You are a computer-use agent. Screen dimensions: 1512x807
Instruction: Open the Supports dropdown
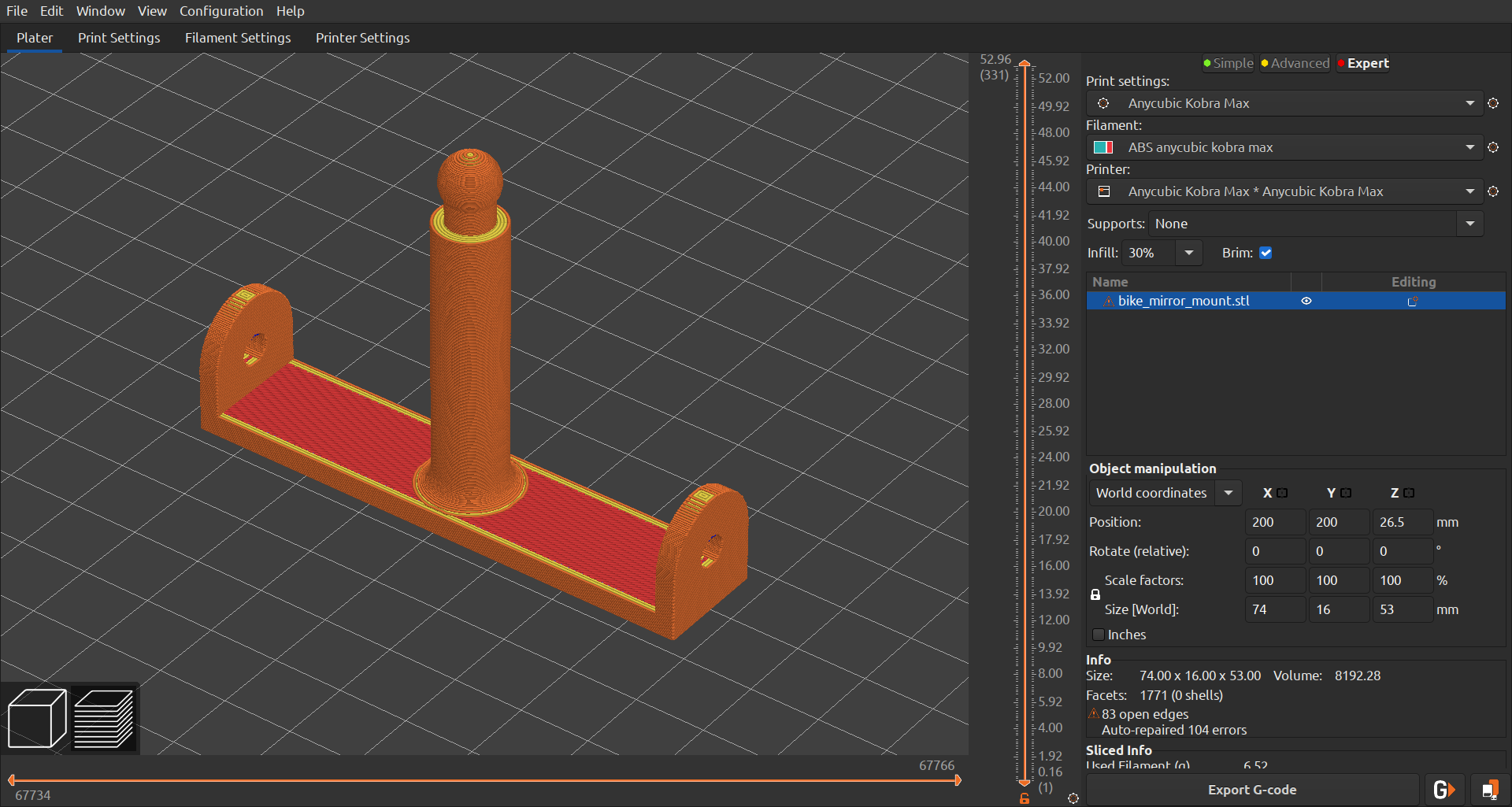1469,224
